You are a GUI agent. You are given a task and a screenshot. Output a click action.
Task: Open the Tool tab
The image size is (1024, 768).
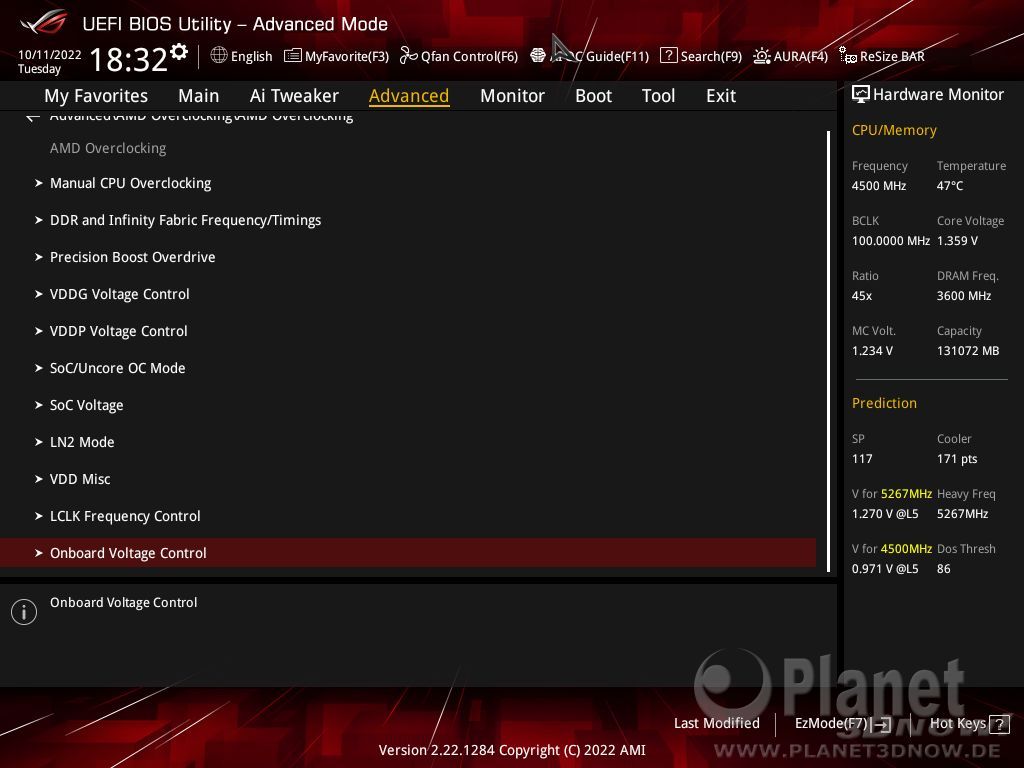pyautogui.click(x=658, y=96)
